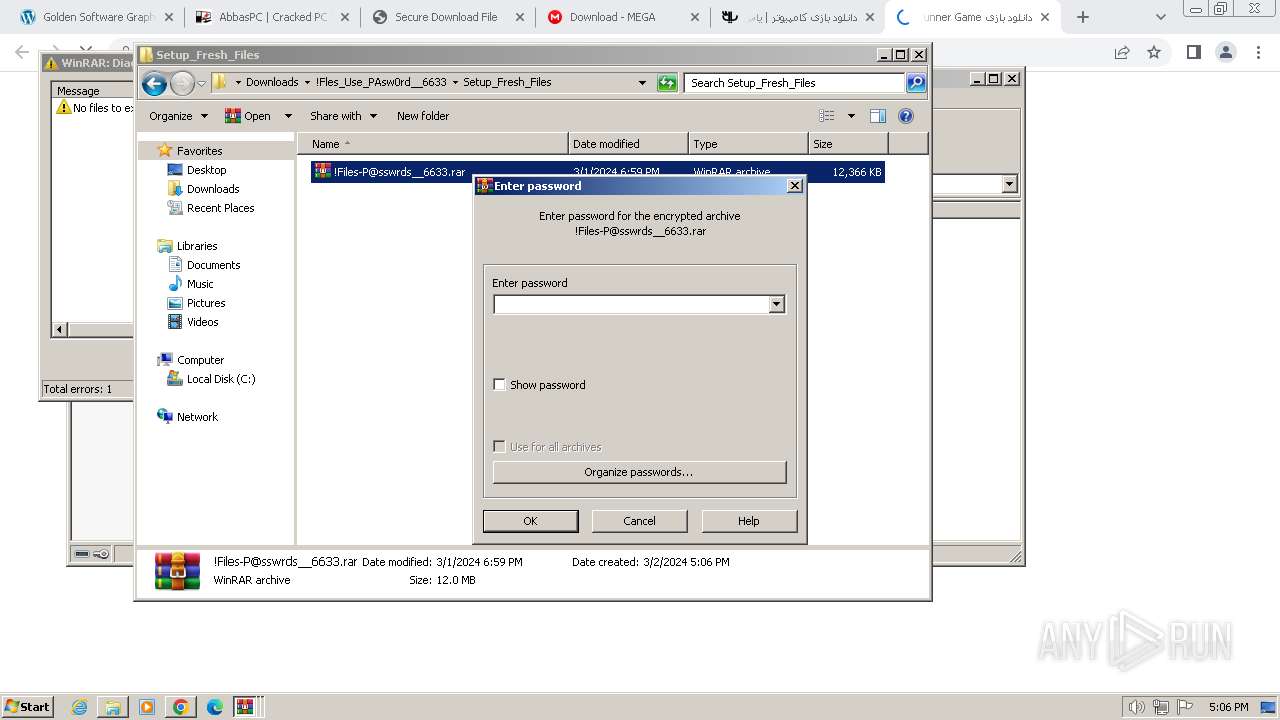1280x720 pixels.
Task: Sort by the Name column header
Action: tap(432, 144)
